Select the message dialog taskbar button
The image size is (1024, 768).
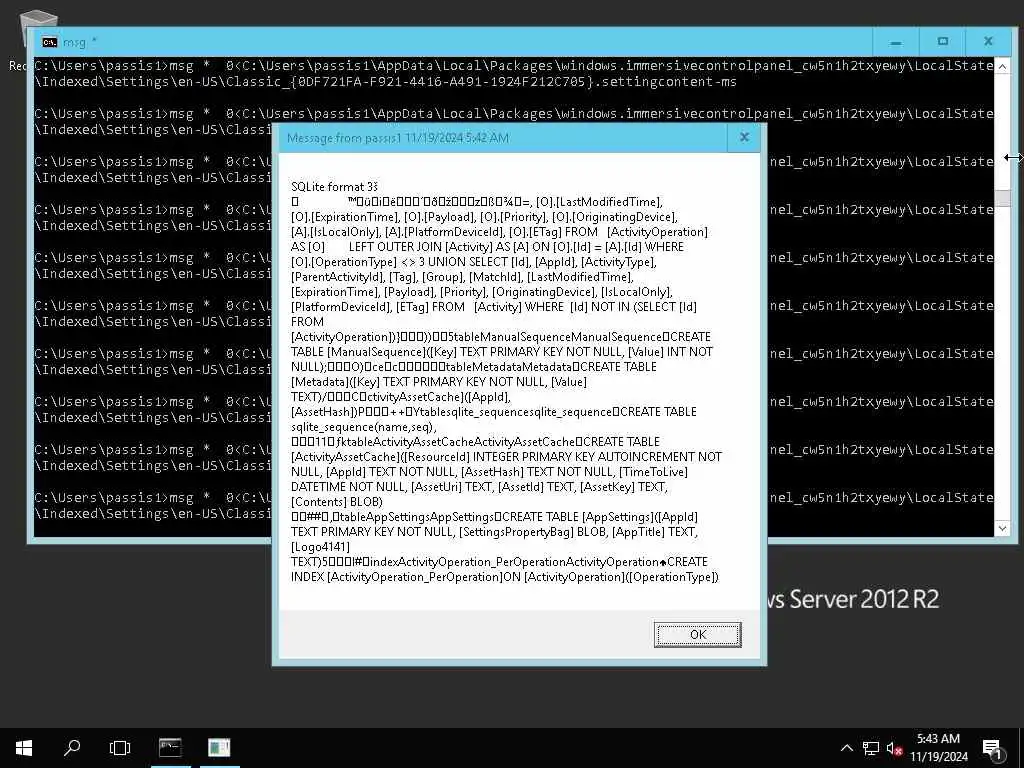click(x=219, y=748)
